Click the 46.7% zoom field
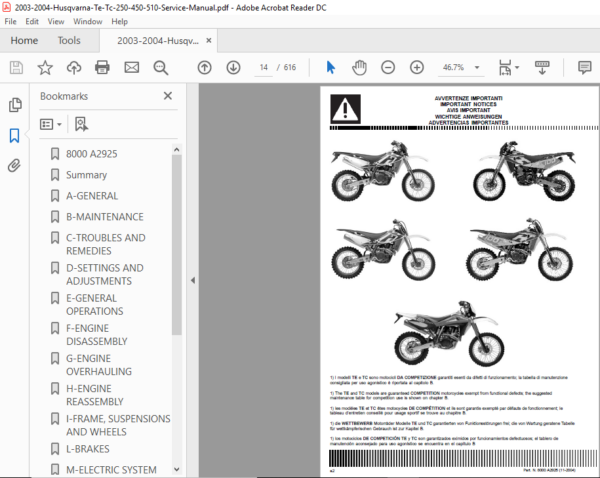 [x=453, y=68]
